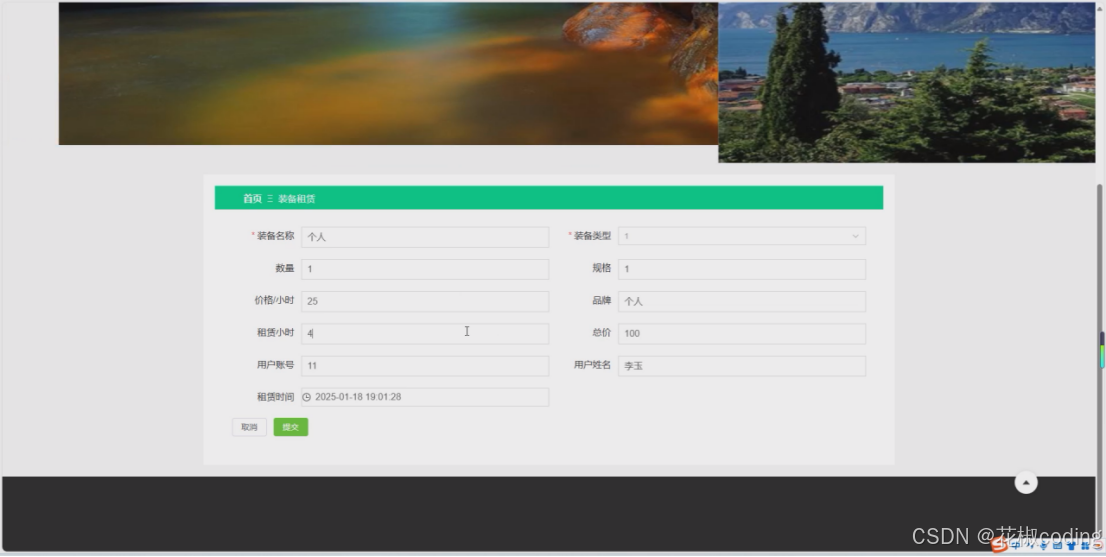Click the 总价 label text
Screen dimensions: 1106x557
(x=602, y=333)
